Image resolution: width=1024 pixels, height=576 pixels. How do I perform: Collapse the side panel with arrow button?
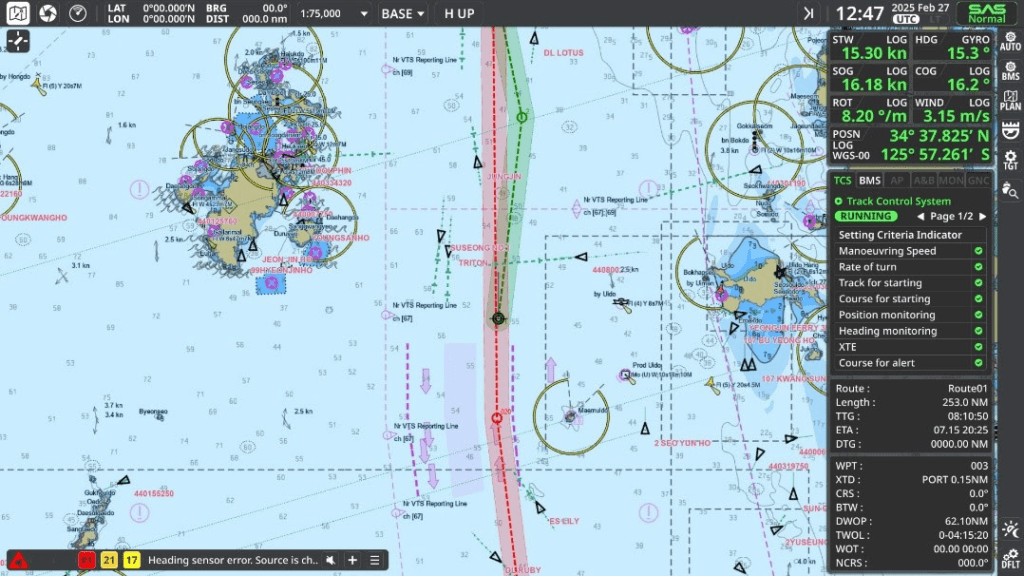808,13
